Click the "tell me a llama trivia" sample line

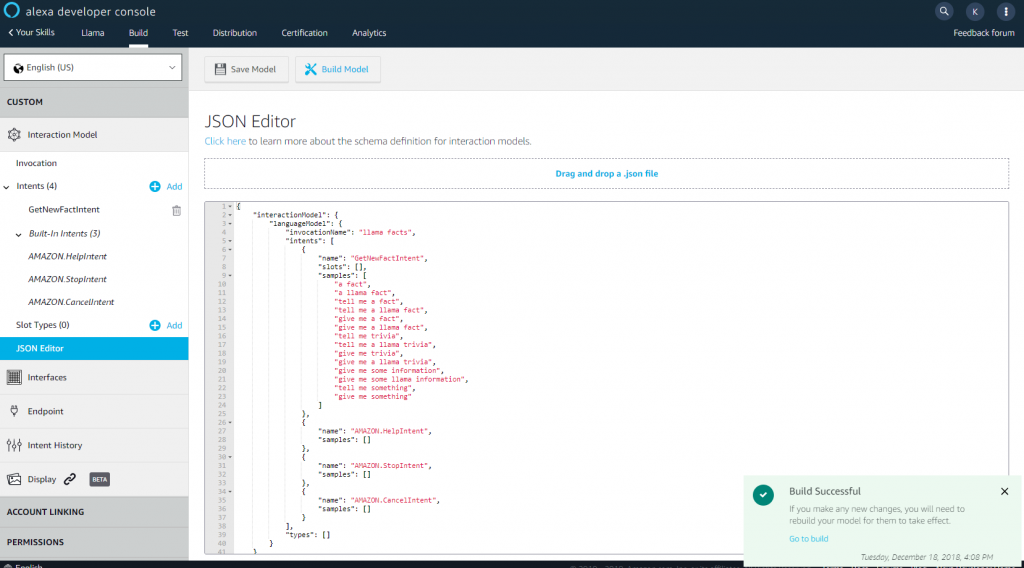pyautogui.click(x=383, y=345)
